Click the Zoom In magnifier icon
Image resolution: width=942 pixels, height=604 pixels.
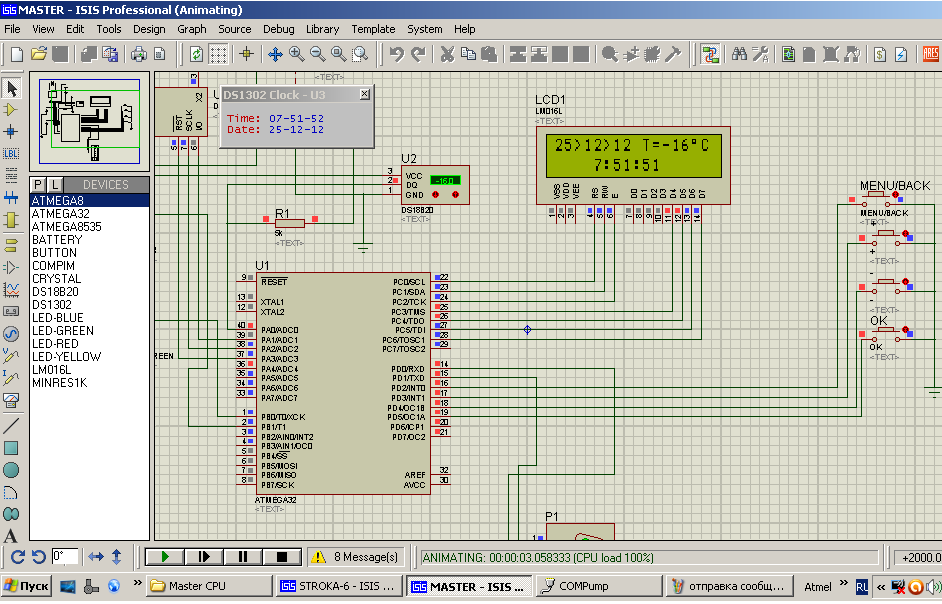(297, 54)
